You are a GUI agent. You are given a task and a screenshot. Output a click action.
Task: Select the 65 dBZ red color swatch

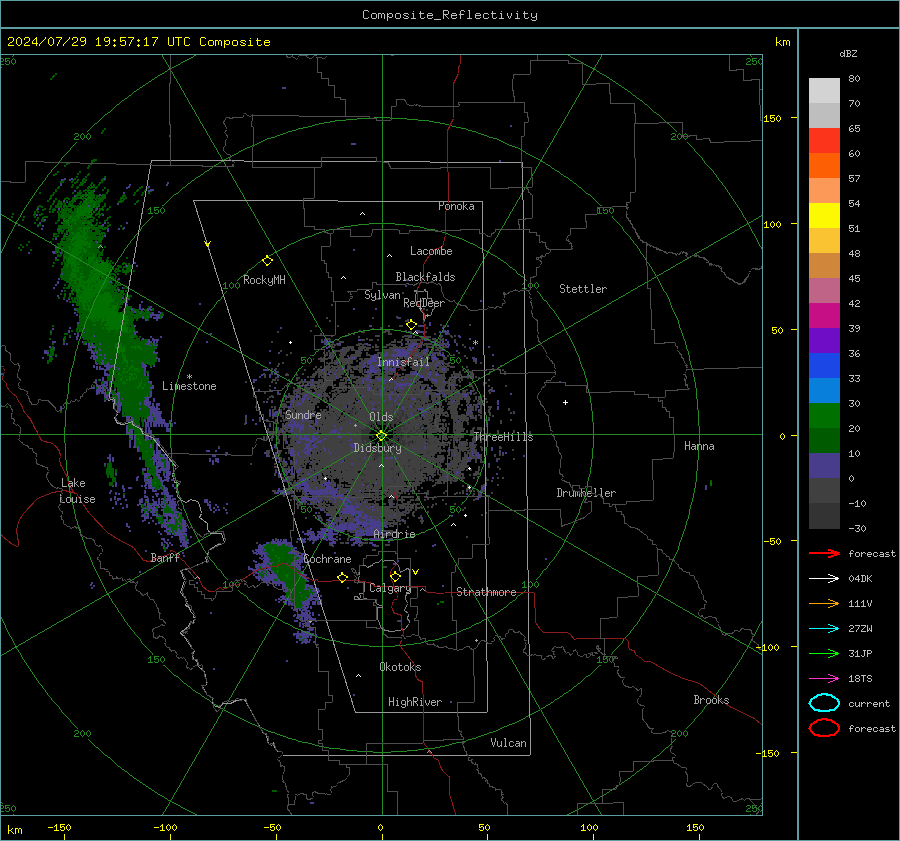point(824,140)
